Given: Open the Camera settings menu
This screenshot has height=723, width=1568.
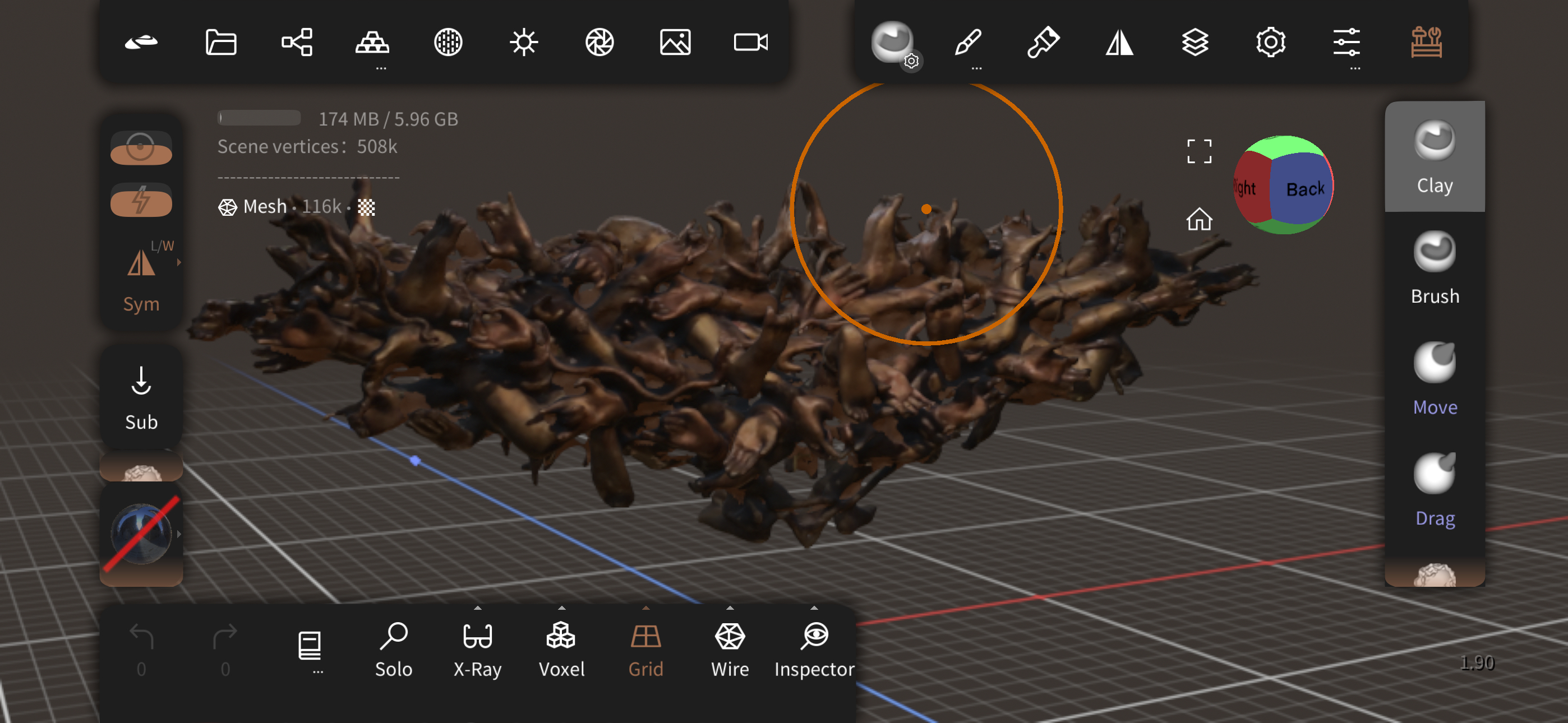Looking at the screenshot, I should 750,43.
